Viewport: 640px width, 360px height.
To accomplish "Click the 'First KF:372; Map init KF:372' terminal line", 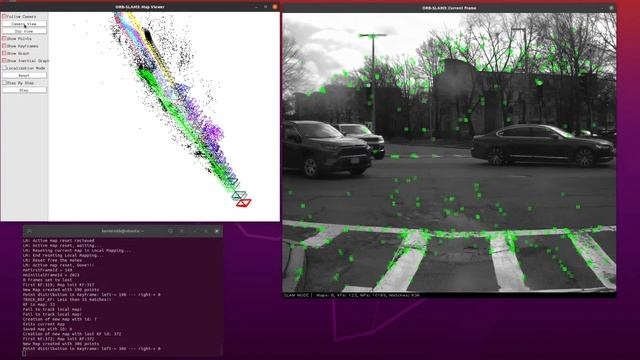I will [x=58, y=339].
